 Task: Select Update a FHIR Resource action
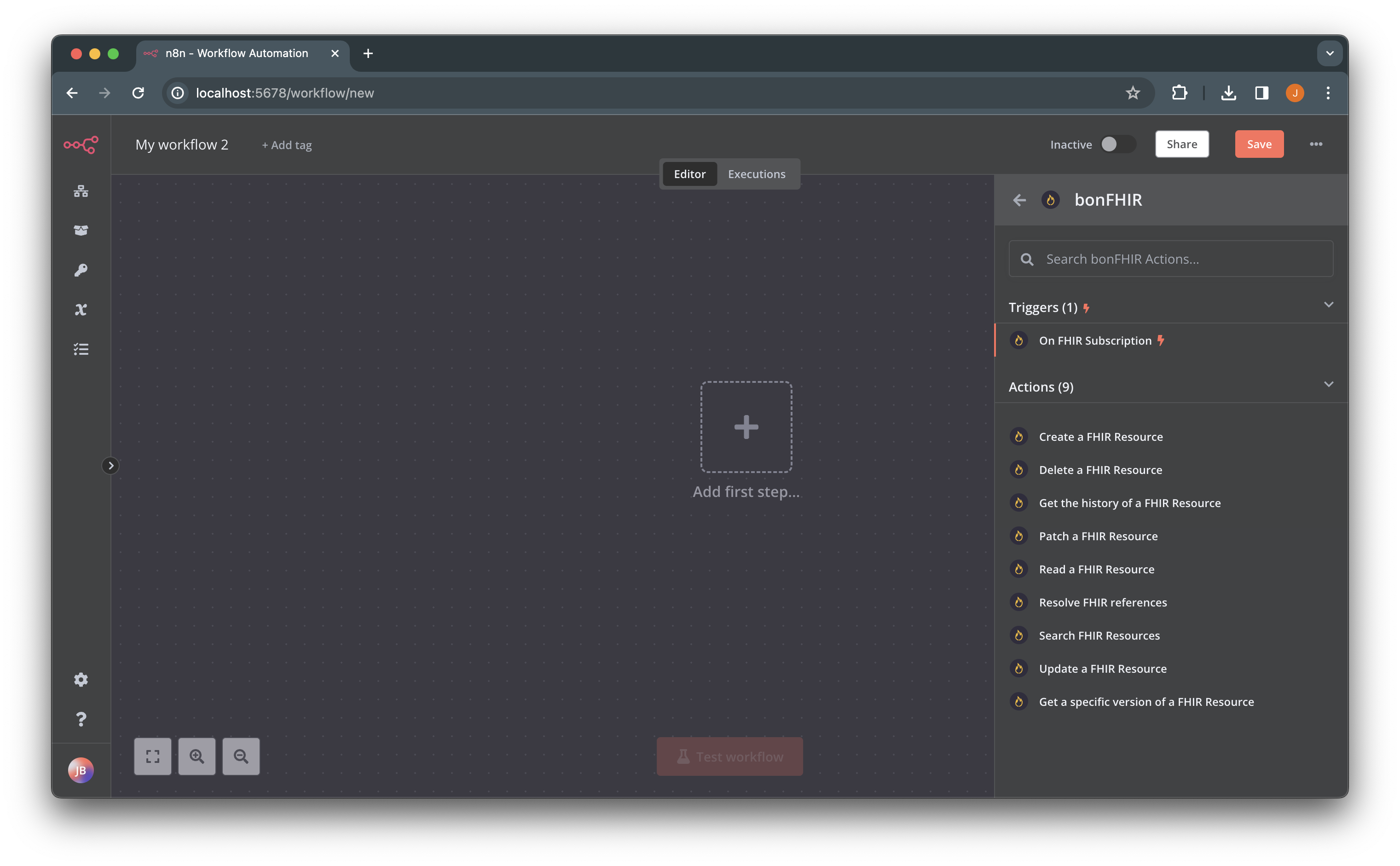pyautogui.click(x=1171, y=669)
